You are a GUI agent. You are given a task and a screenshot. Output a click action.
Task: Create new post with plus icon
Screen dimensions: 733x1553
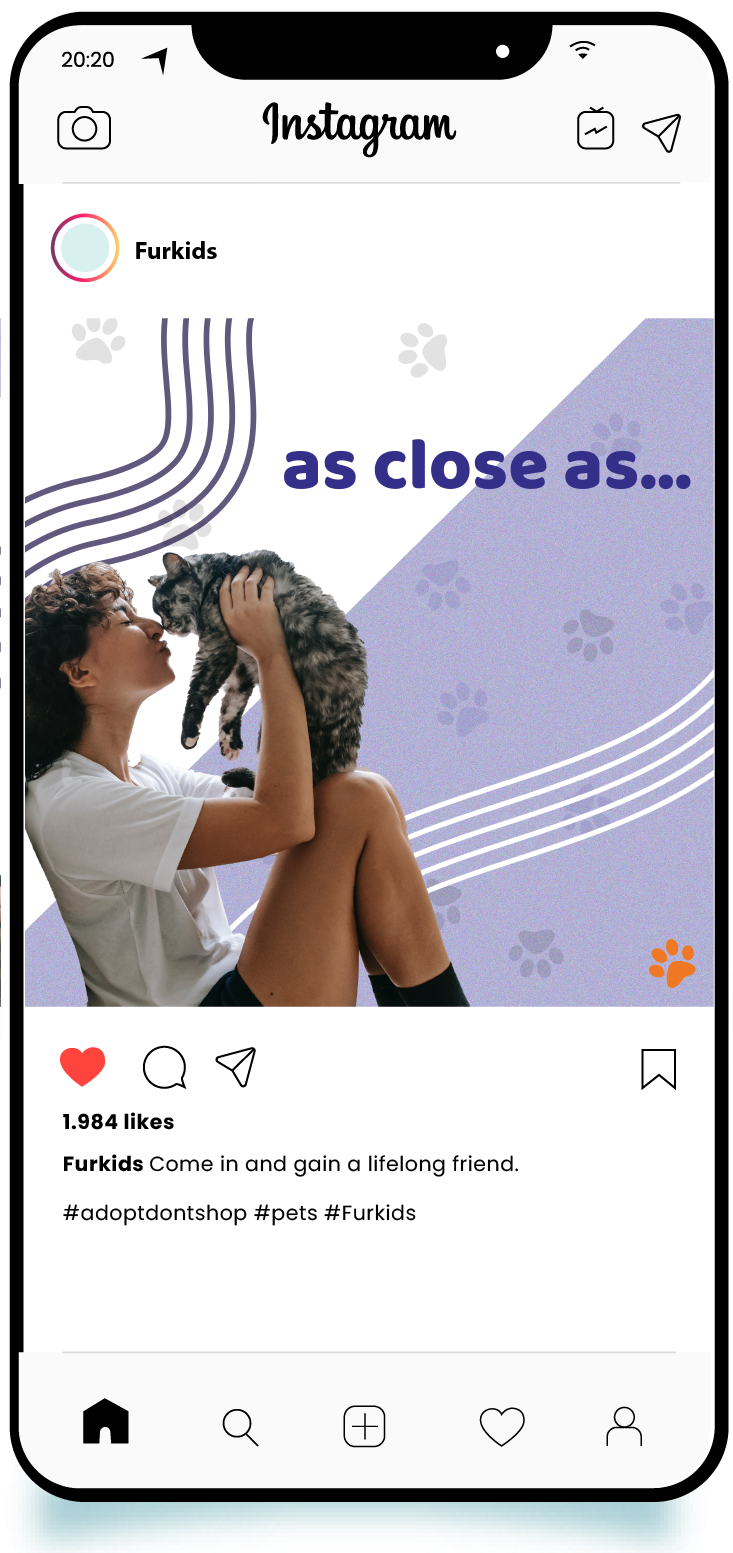[x=365, y=1426]
